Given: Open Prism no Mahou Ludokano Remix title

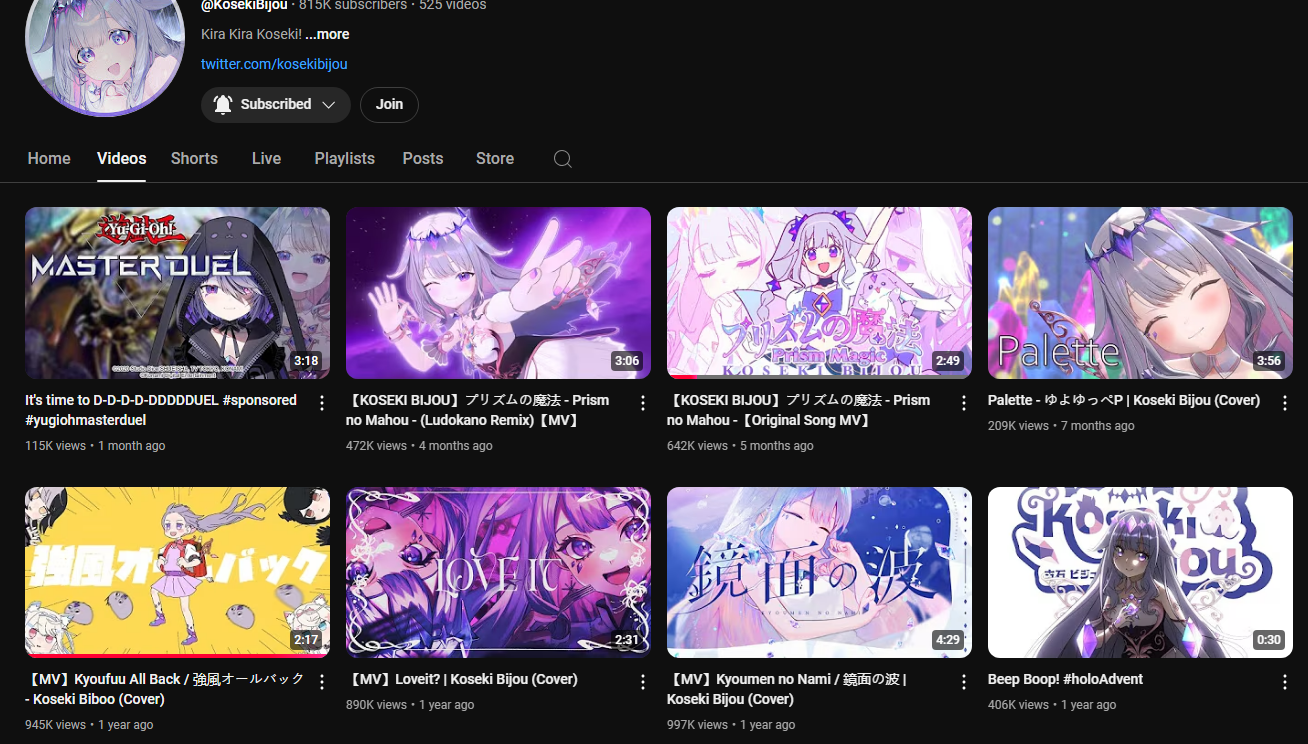Looking at the screenshot, I should (x=477, y=410).
